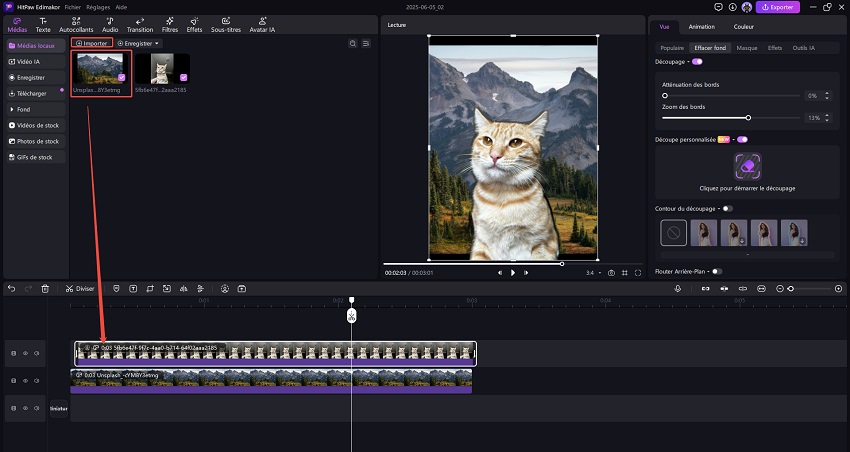Open the Enregistrer dropdown above media list
Image resolution: width=850 pixels, height=452 pixels.
pos(139,43)
